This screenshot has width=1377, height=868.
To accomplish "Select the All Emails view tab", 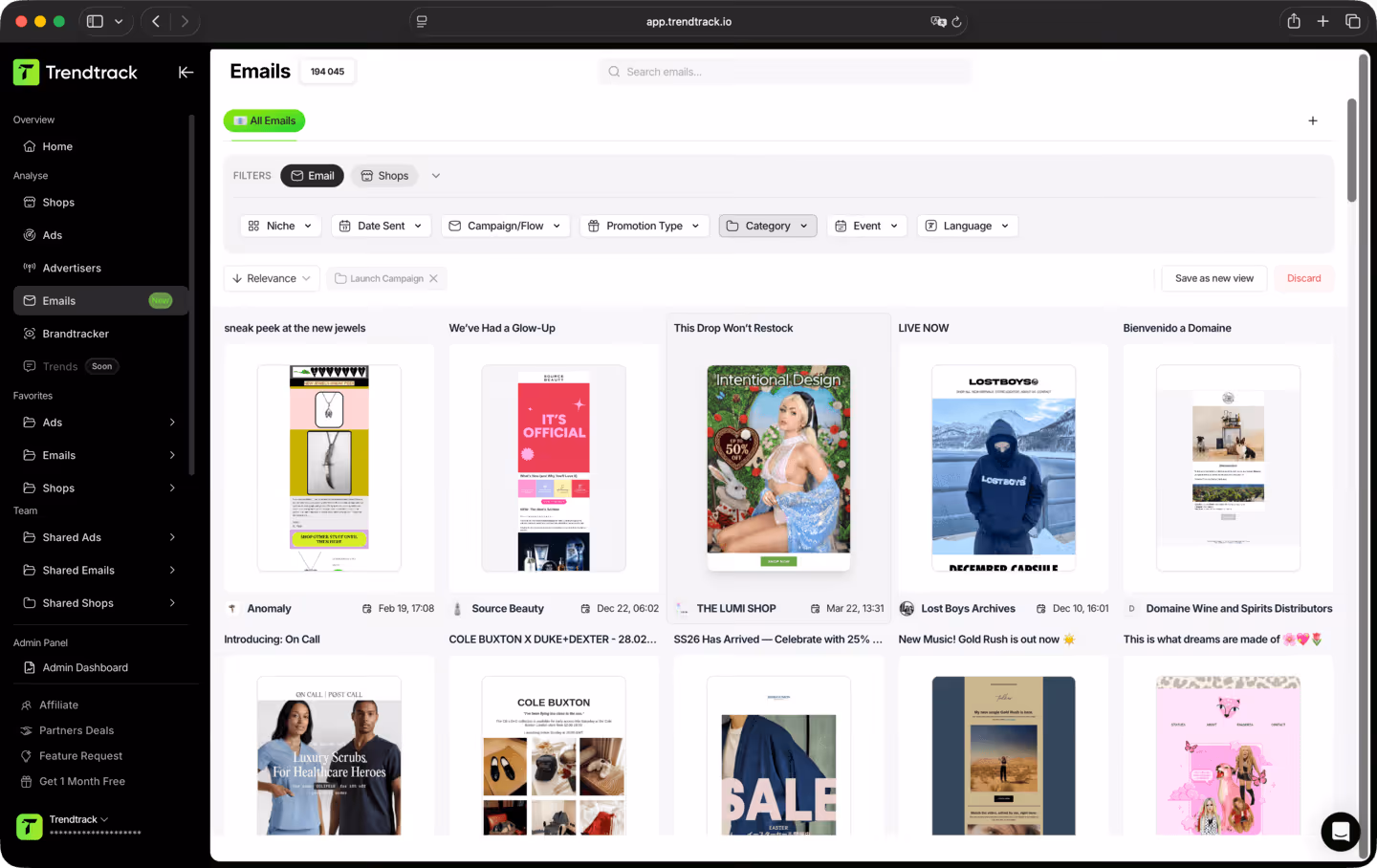I will [265, 120].
